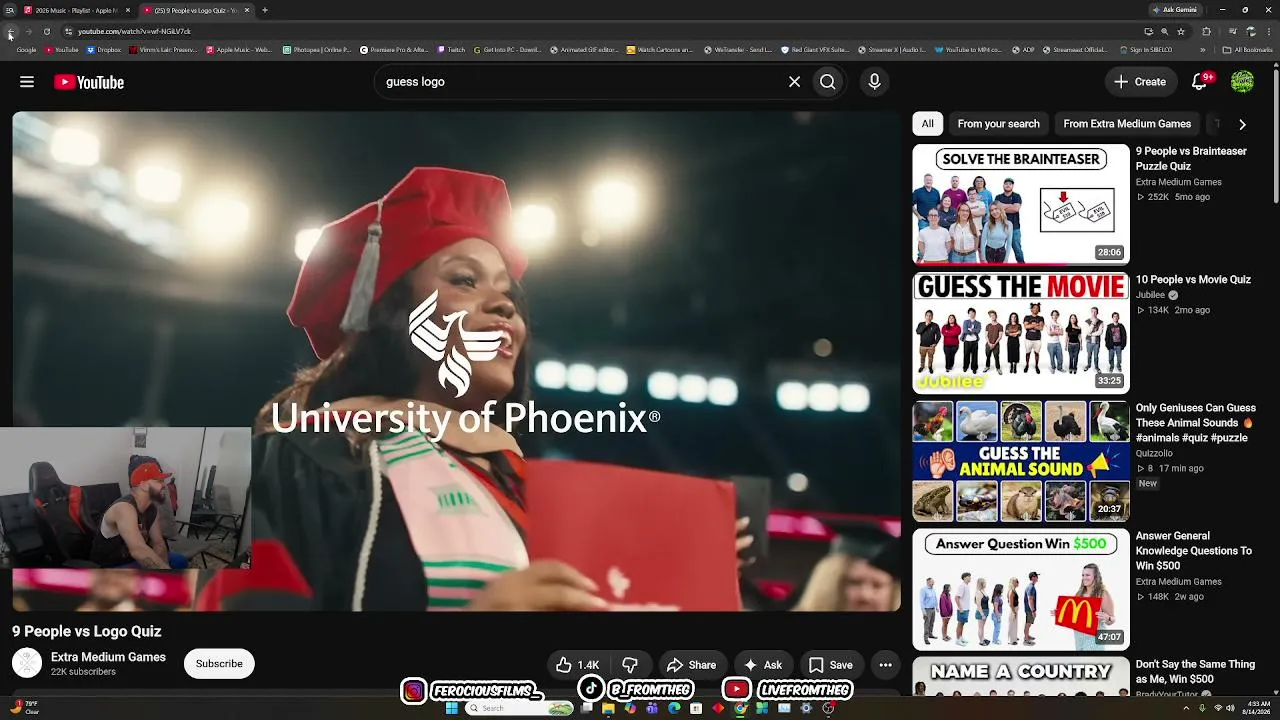Go back in the browser
Viewport: 1280px width, 720px height.
(11, 32)
